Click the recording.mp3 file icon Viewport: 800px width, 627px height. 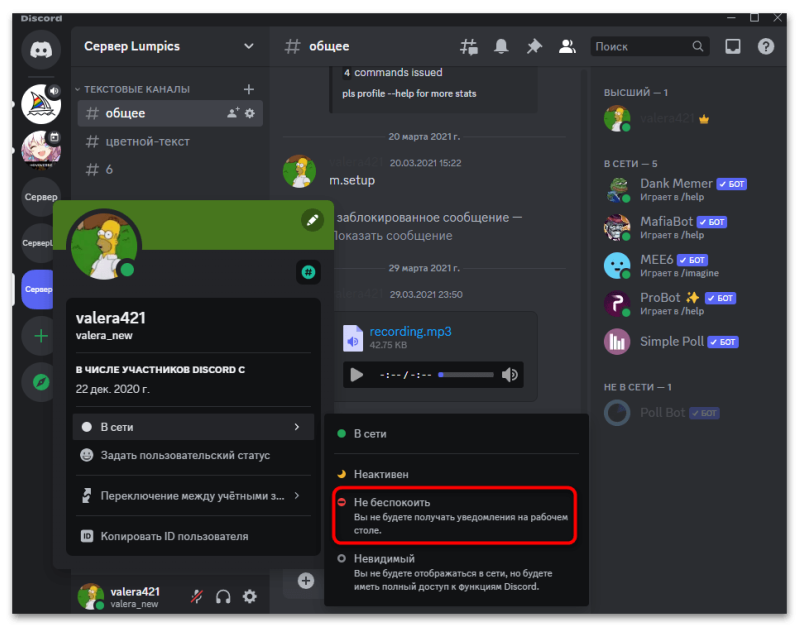pos(353,338)
